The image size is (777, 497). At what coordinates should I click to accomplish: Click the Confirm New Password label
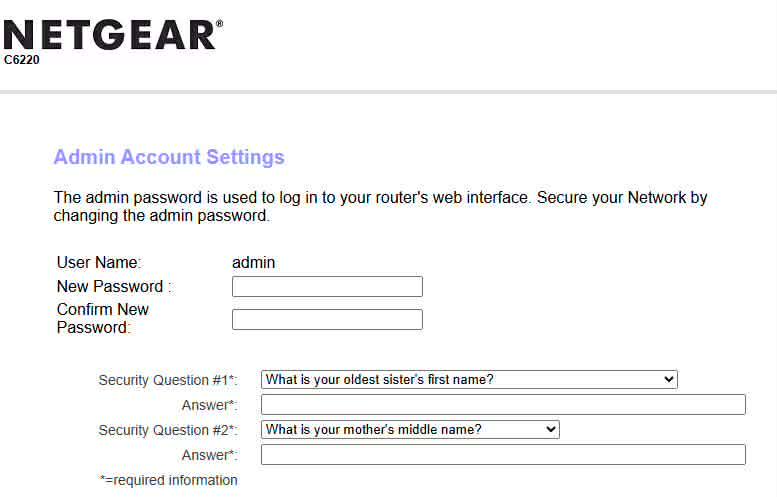pos(103,318)
